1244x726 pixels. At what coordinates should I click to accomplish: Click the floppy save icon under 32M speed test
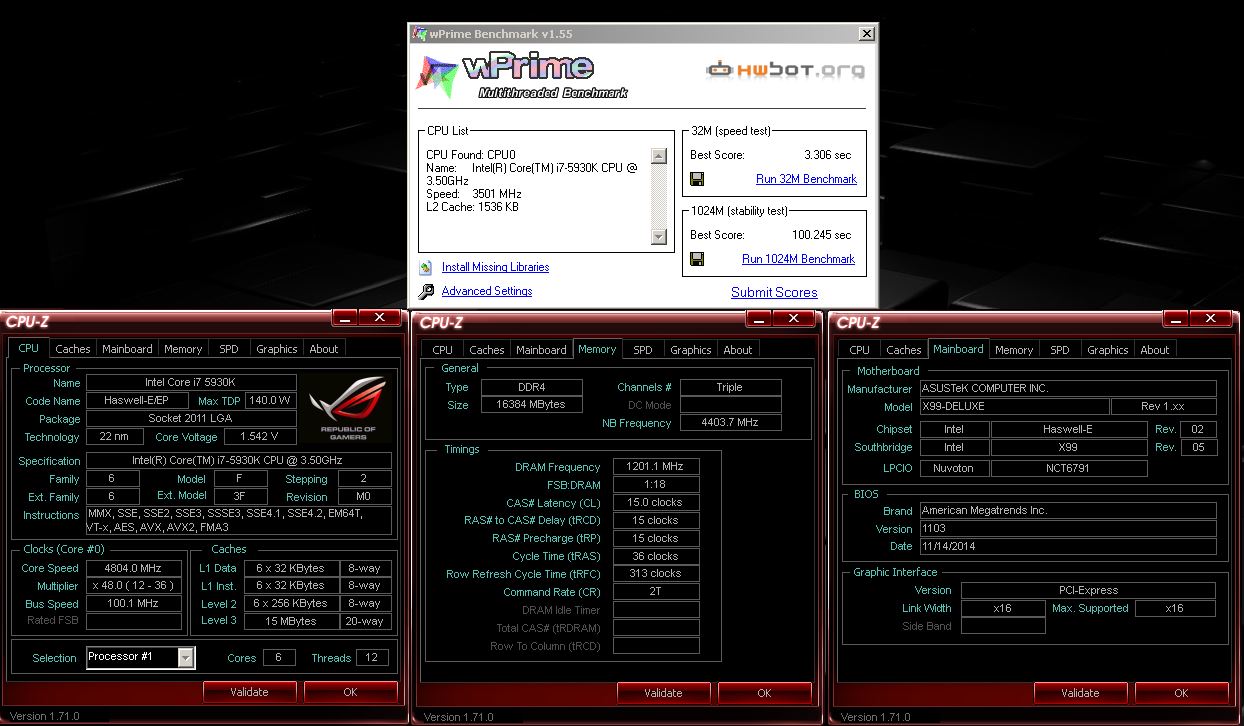(697, 179)
